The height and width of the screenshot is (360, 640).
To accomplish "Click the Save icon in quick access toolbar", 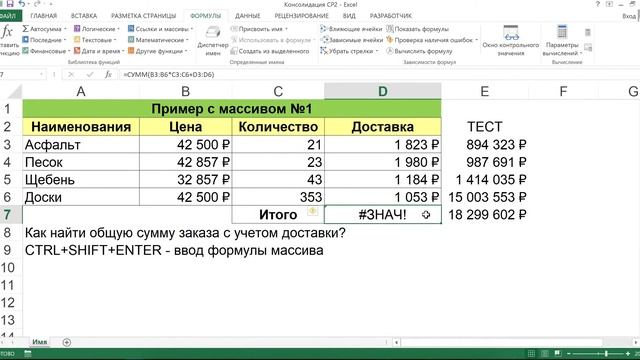I will [x=10, y=4].
